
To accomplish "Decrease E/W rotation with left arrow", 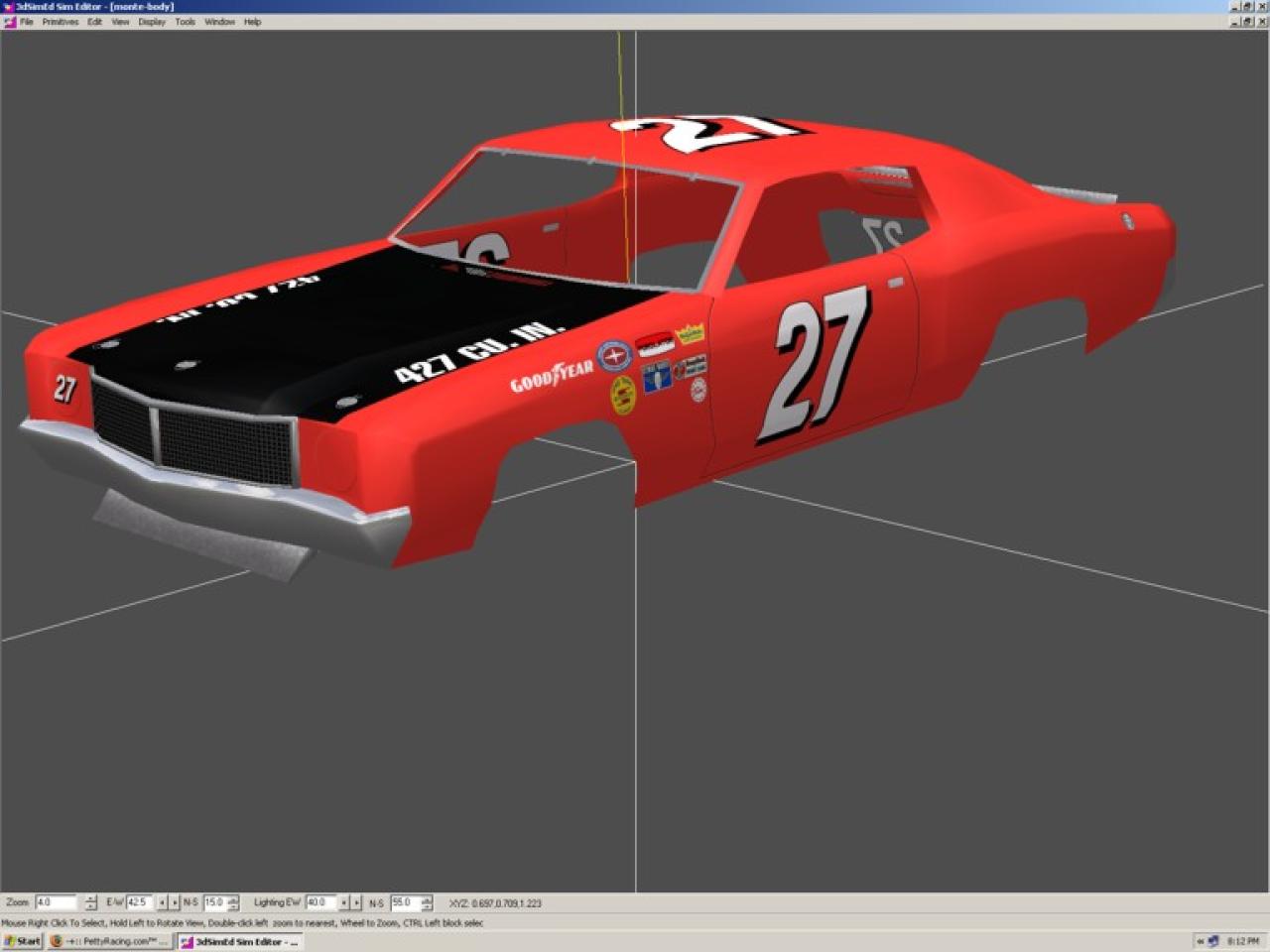I will click(x=162, y=902).
